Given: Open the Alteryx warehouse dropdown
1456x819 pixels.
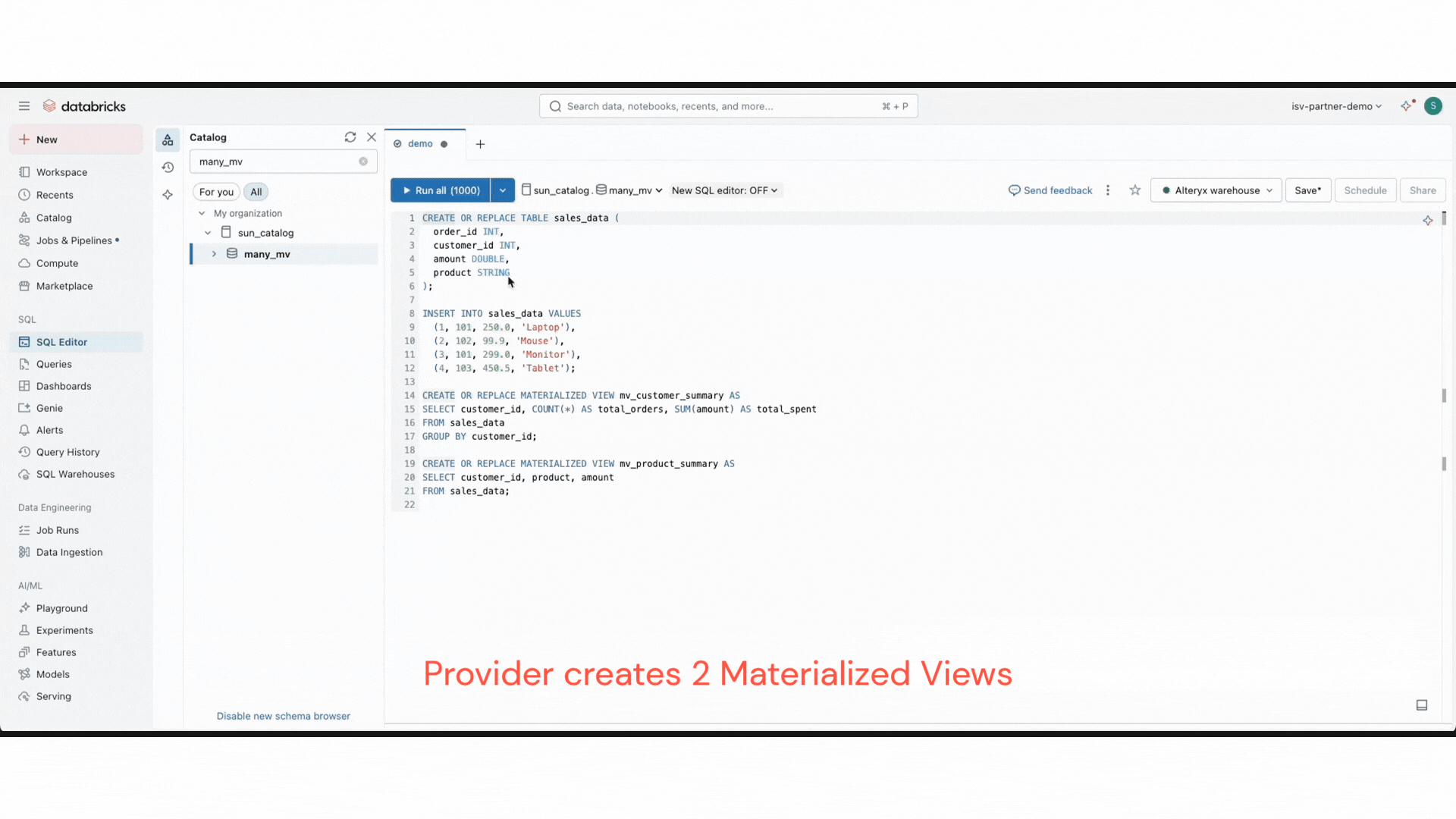Looking at the screenshot, I should [x=1216, y=190].
